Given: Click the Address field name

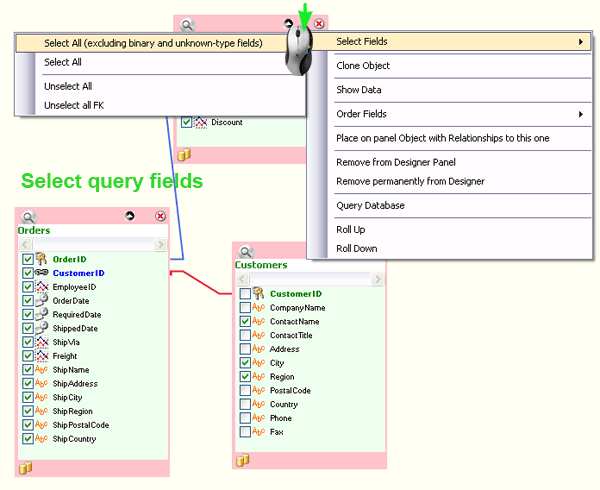Looking at the screenshot, I should pos(284,349).
